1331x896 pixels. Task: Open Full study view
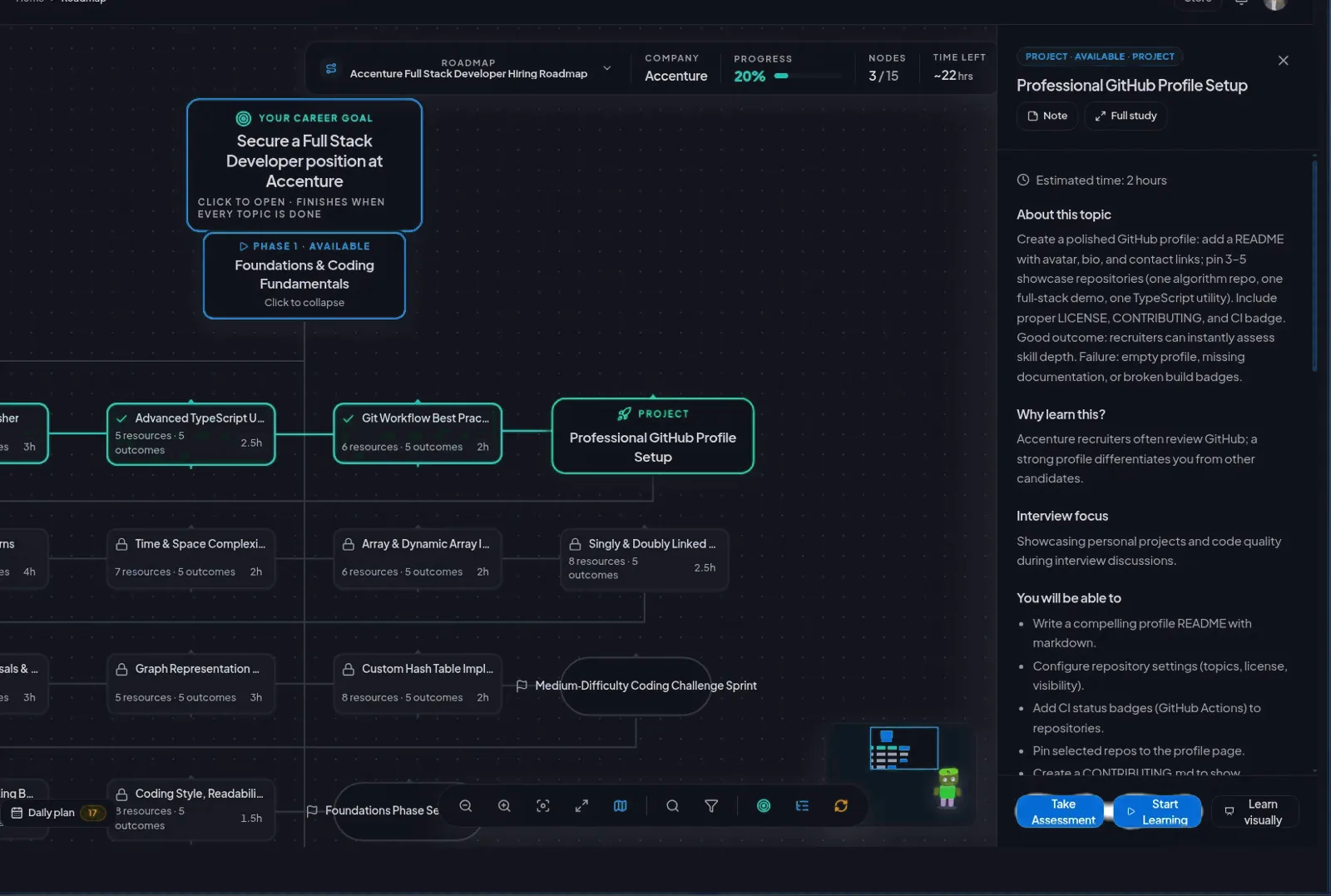click(x=1126, y=116)
